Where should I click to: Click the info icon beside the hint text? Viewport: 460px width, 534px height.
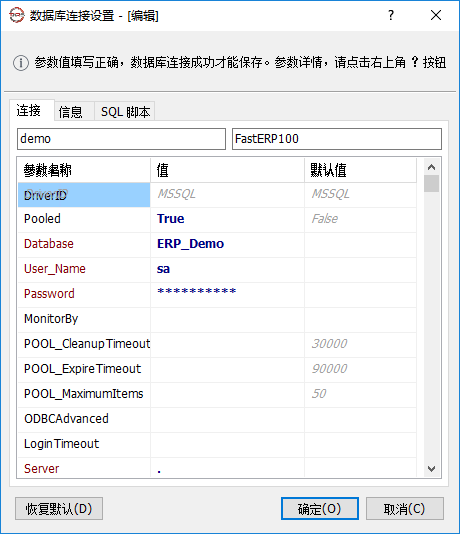(21, 63)
